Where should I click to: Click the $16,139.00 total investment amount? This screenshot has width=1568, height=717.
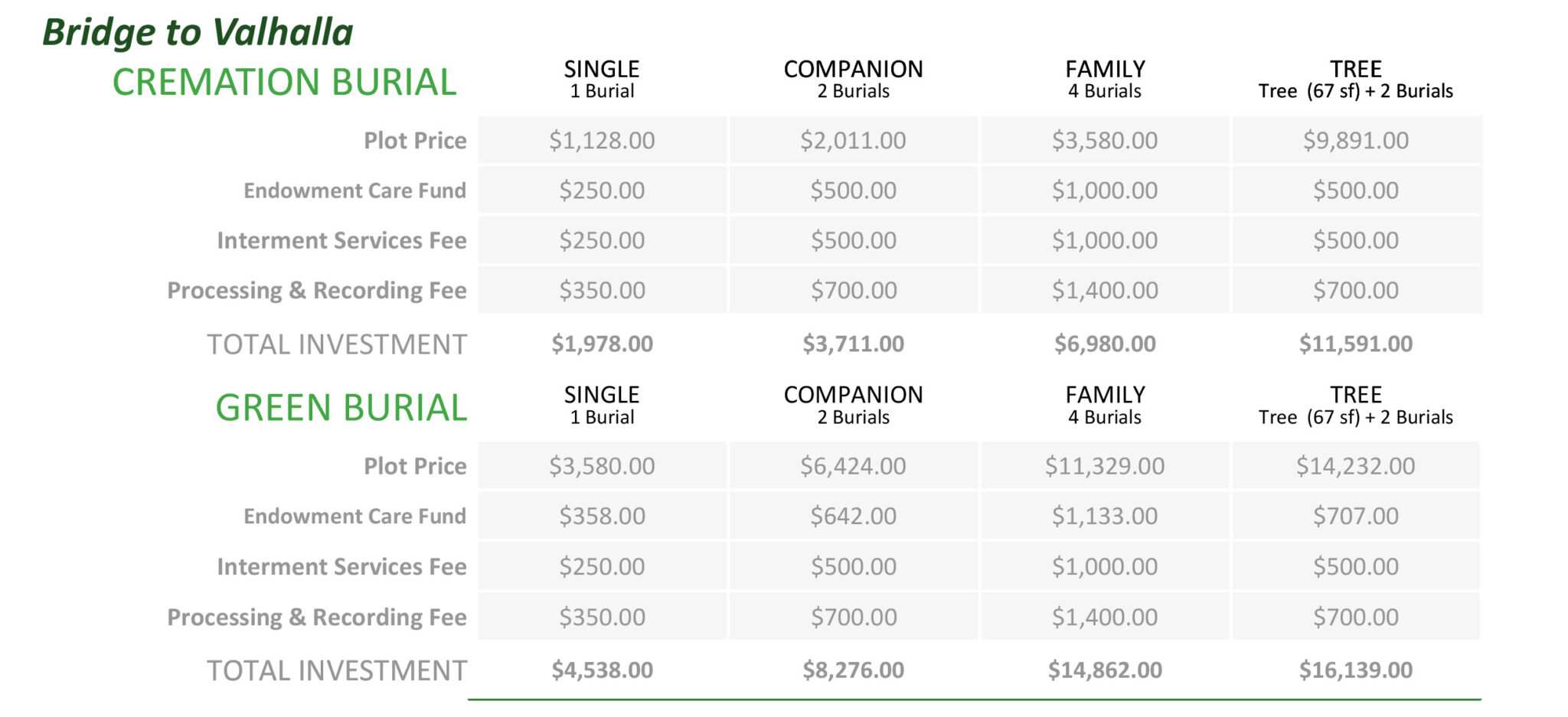click(x=1355, y=670)
